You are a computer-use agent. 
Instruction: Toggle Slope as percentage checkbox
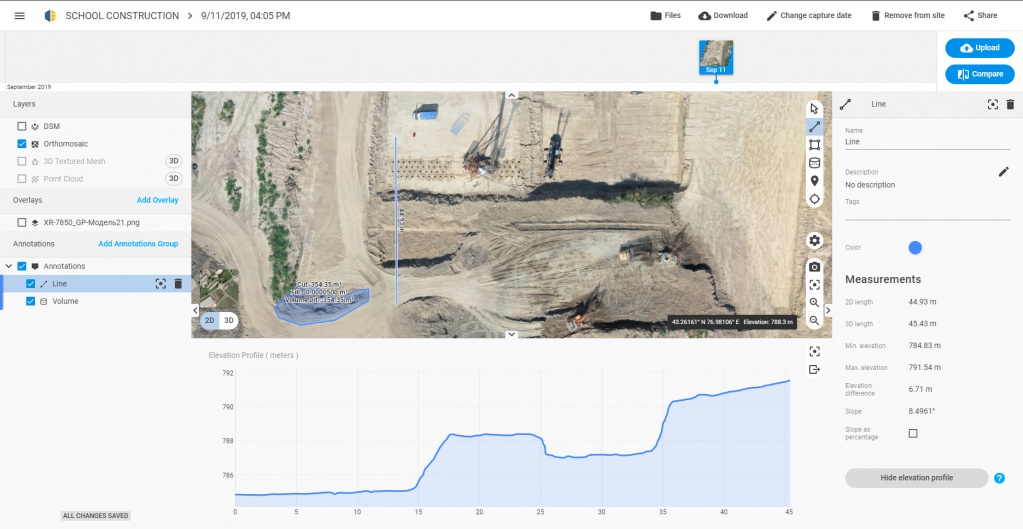point(912,433)
